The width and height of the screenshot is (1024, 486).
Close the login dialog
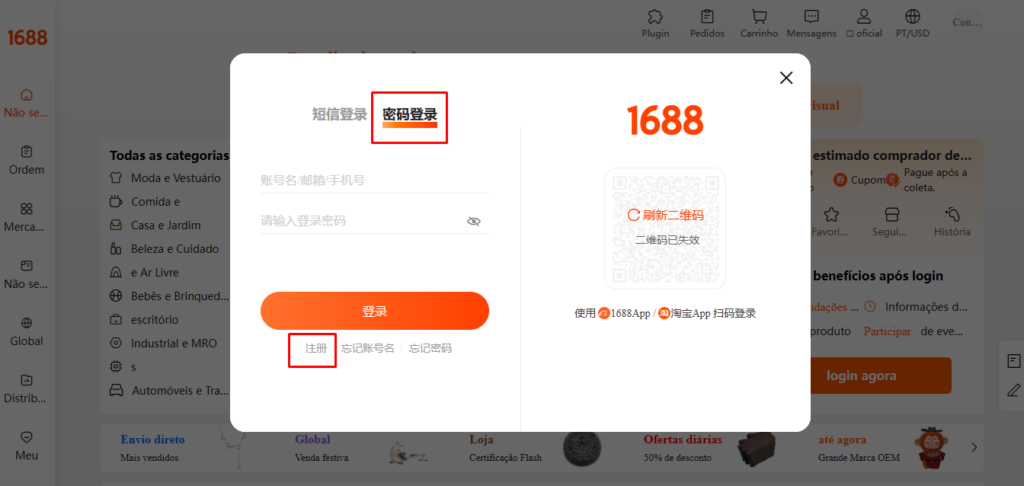(x=786, y=78)
